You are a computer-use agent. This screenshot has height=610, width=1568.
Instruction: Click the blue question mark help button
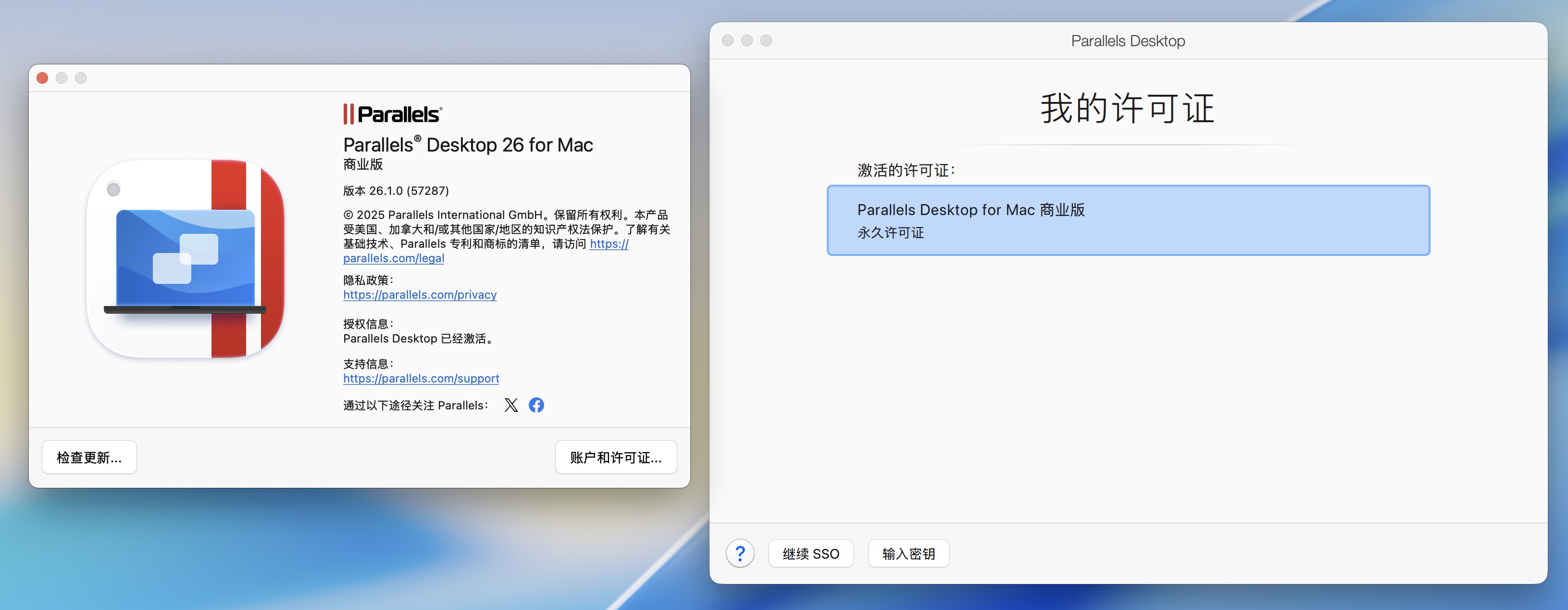[x=740, y=553]
